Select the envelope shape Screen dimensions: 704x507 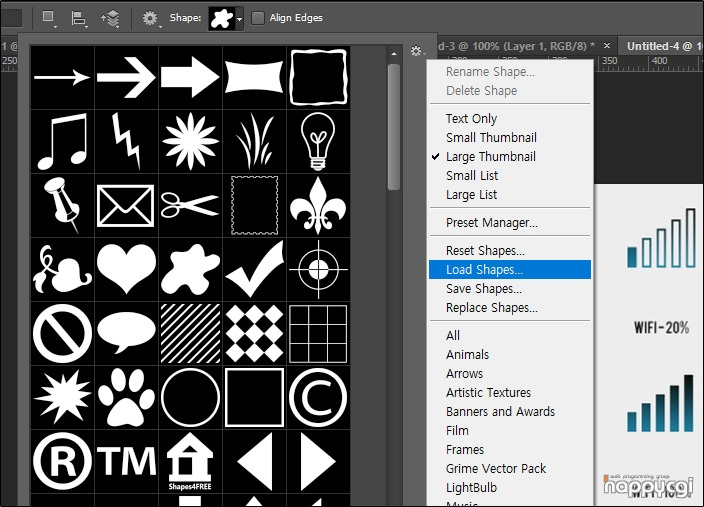coord(127,205)
